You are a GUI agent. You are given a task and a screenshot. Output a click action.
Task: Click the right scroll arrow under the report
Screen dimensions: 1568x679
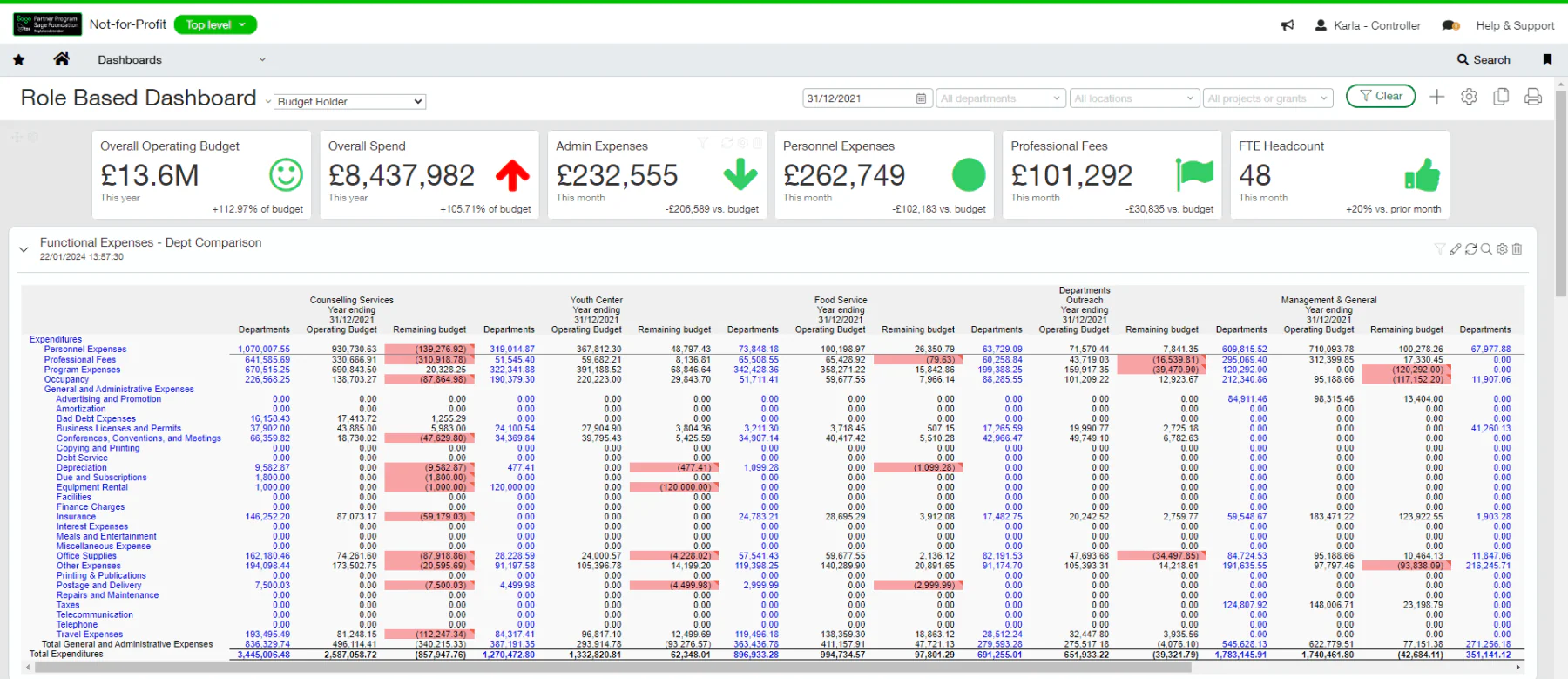click(x=1518, y=667)
